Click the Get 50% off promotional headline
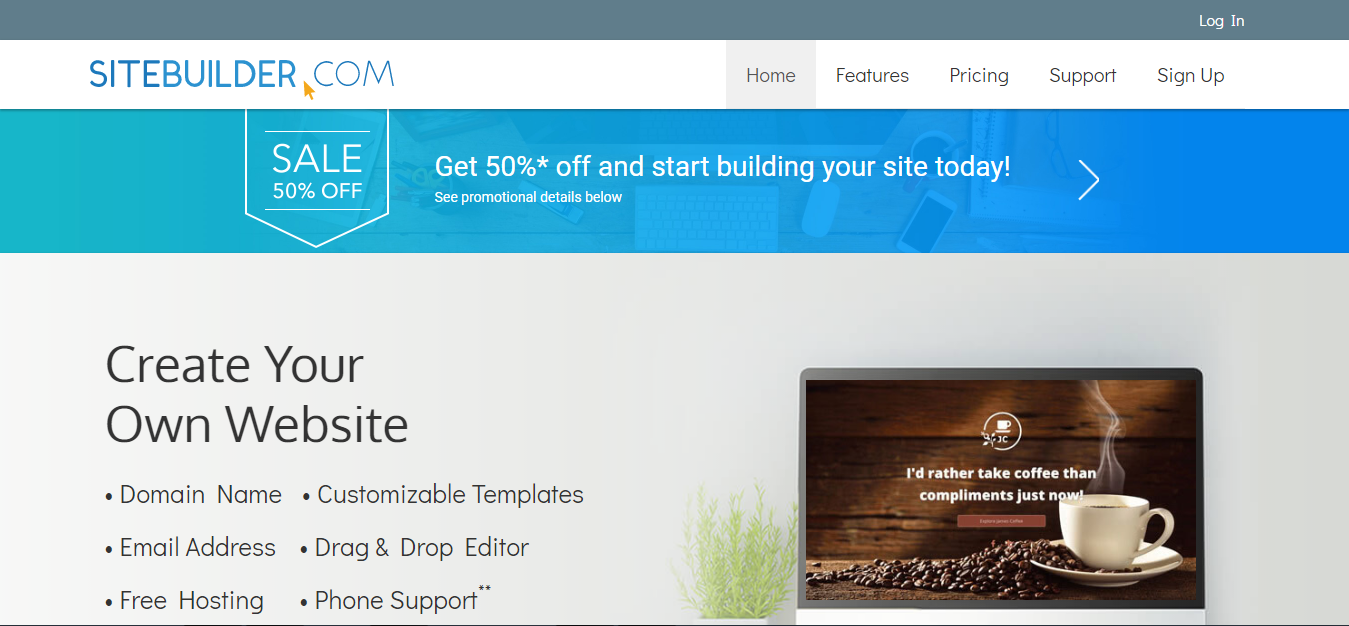This screenshot has width=1349, height=626. 722,166
